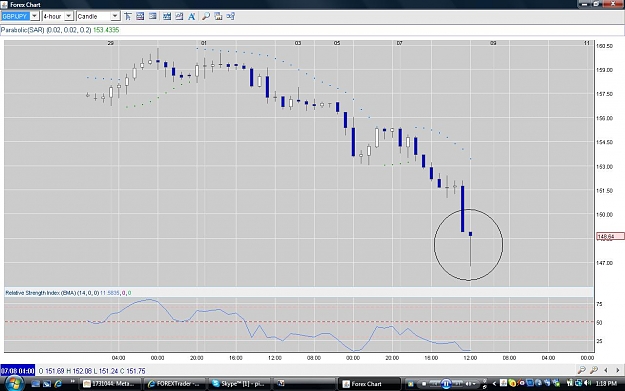Stop playback in taskbar media player
The height and width of the screenshot is (391, 625).
pos(424,384)
